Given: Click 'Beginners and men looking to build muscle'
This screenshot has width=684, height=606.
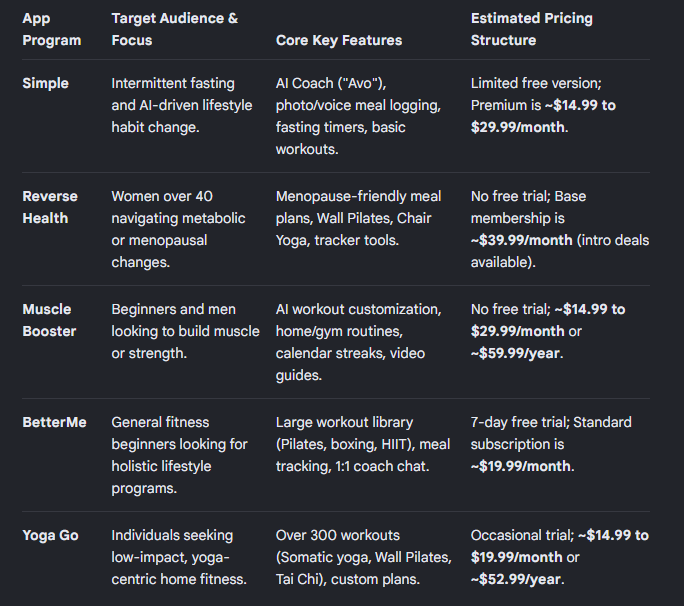Looking at the screenshot, I should tap(185, 331).
